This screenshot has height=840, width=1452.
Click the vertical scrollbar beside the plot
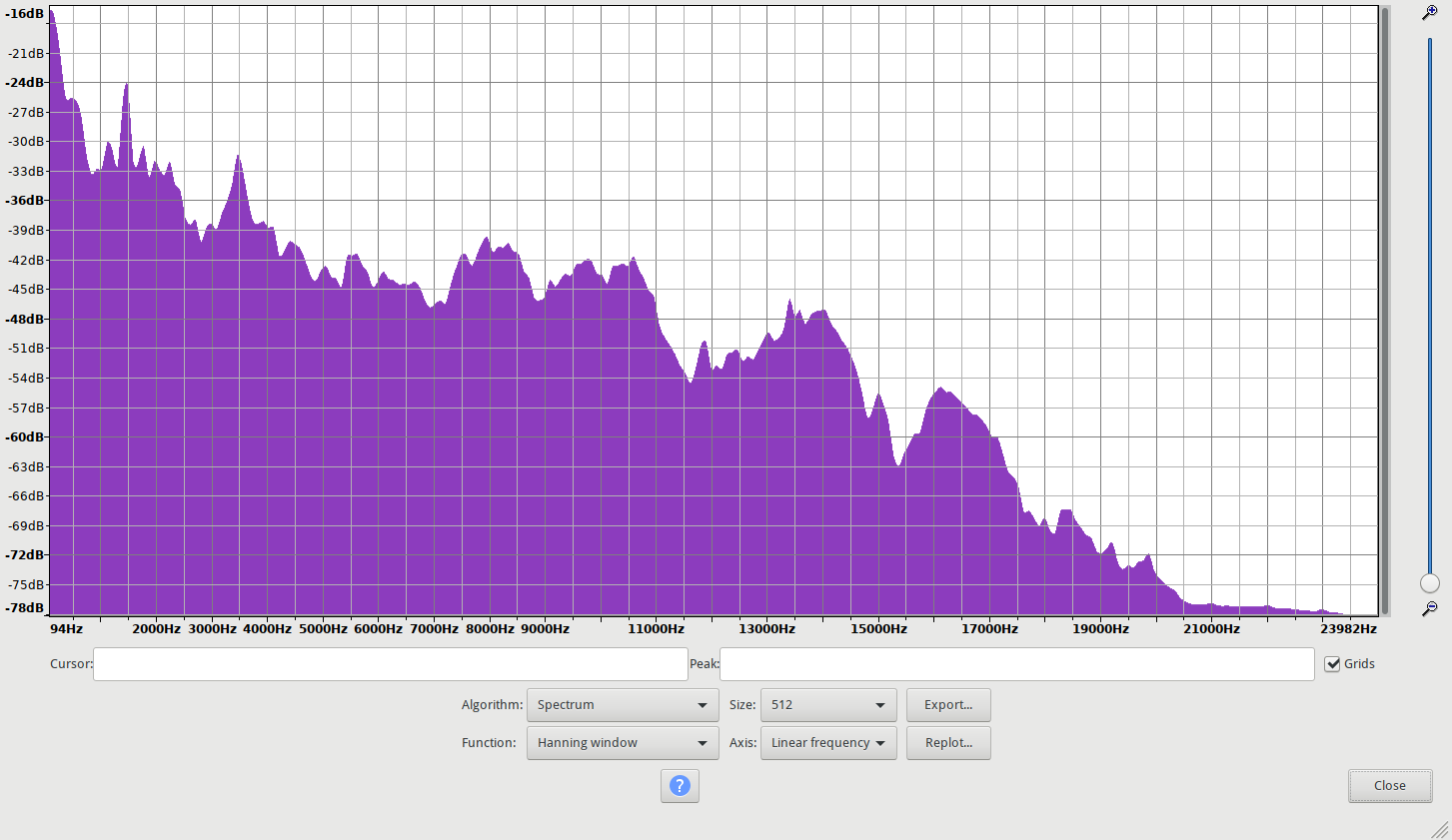(x=1385, y=311)
